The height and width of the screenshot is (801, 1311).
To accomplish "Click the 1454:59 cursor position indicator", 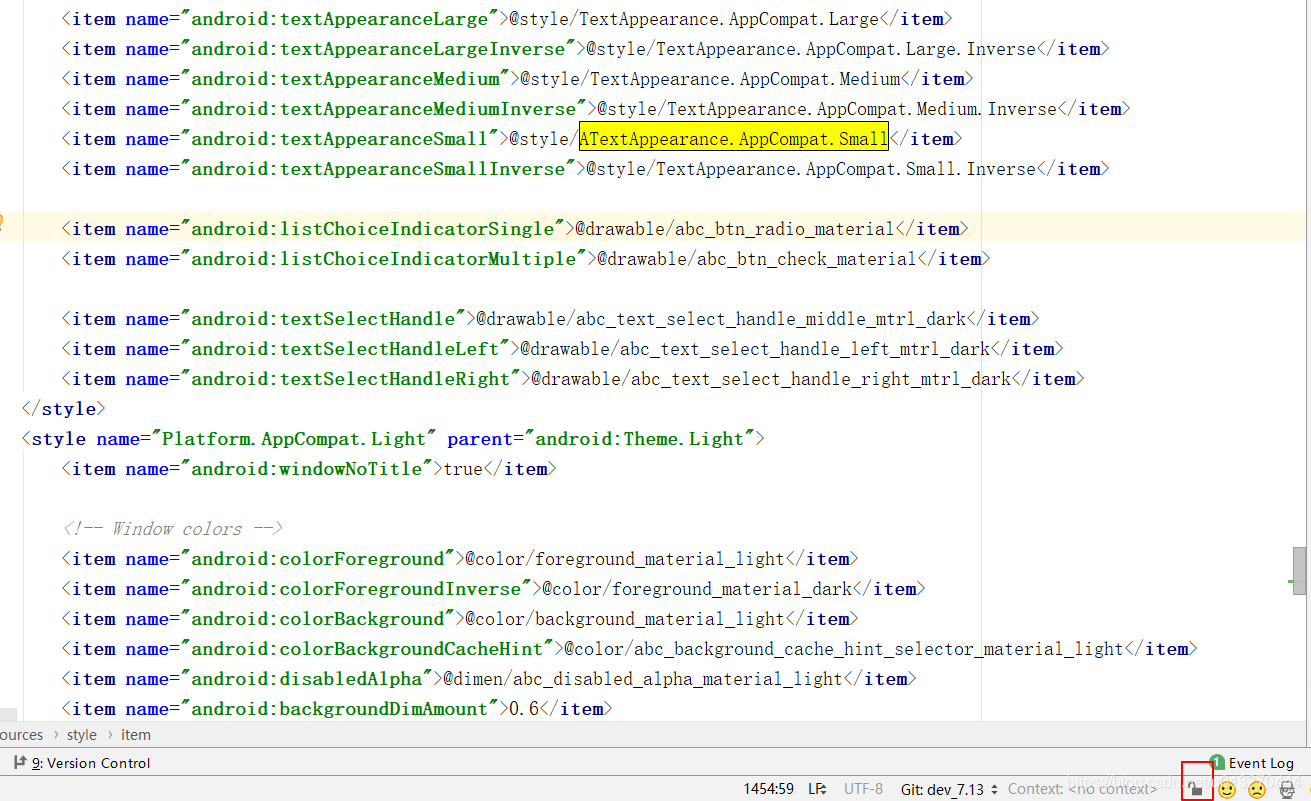I will (768, 789).
